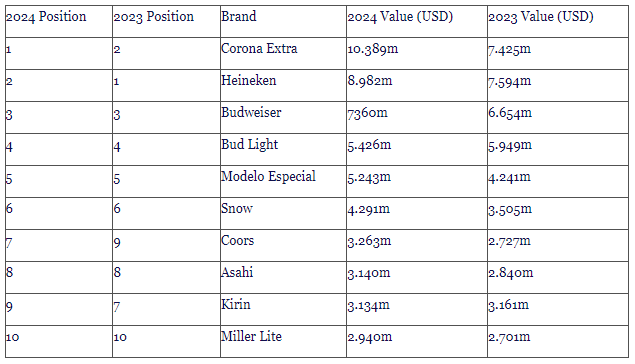Image resolution: width=635 pixels, height=364 pixels.
Task: Select the 7360m value cell
Action: [x=417, y=117]
